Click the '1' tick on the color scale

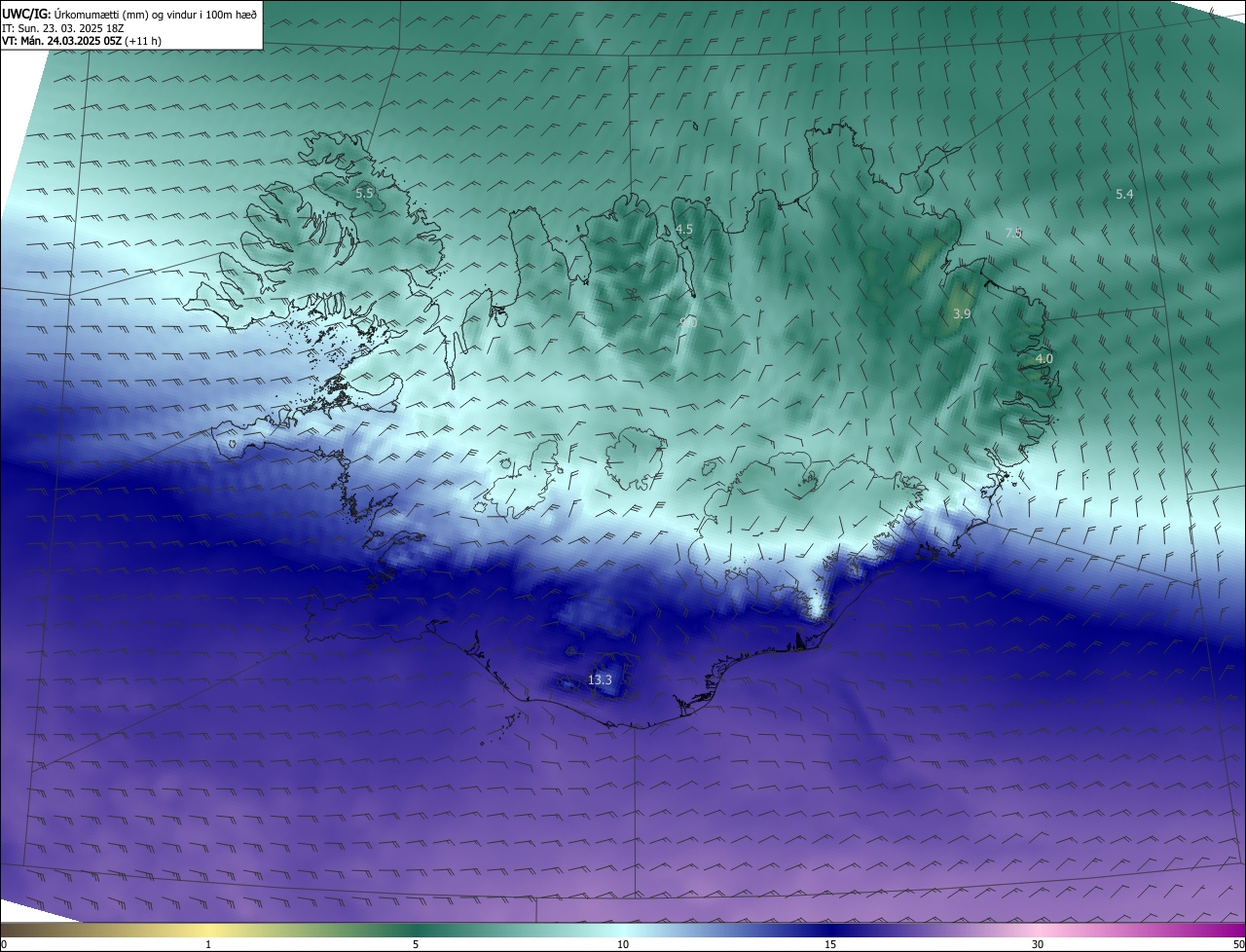[208, 944]
